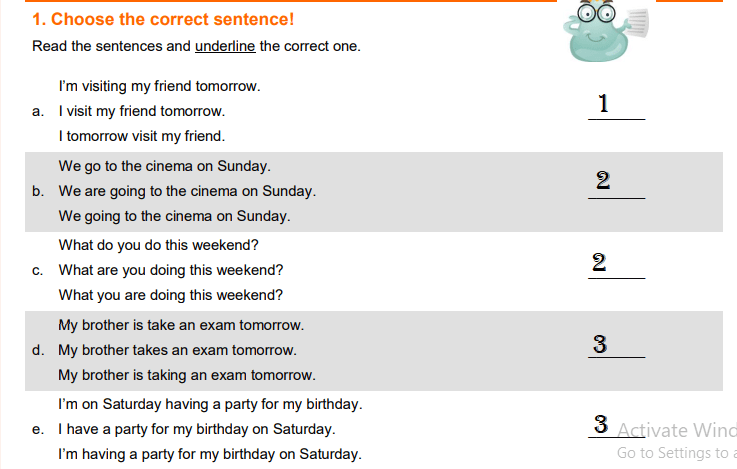Click answer field for question d
Screen dimensions: 737x469
pos(616,345)
